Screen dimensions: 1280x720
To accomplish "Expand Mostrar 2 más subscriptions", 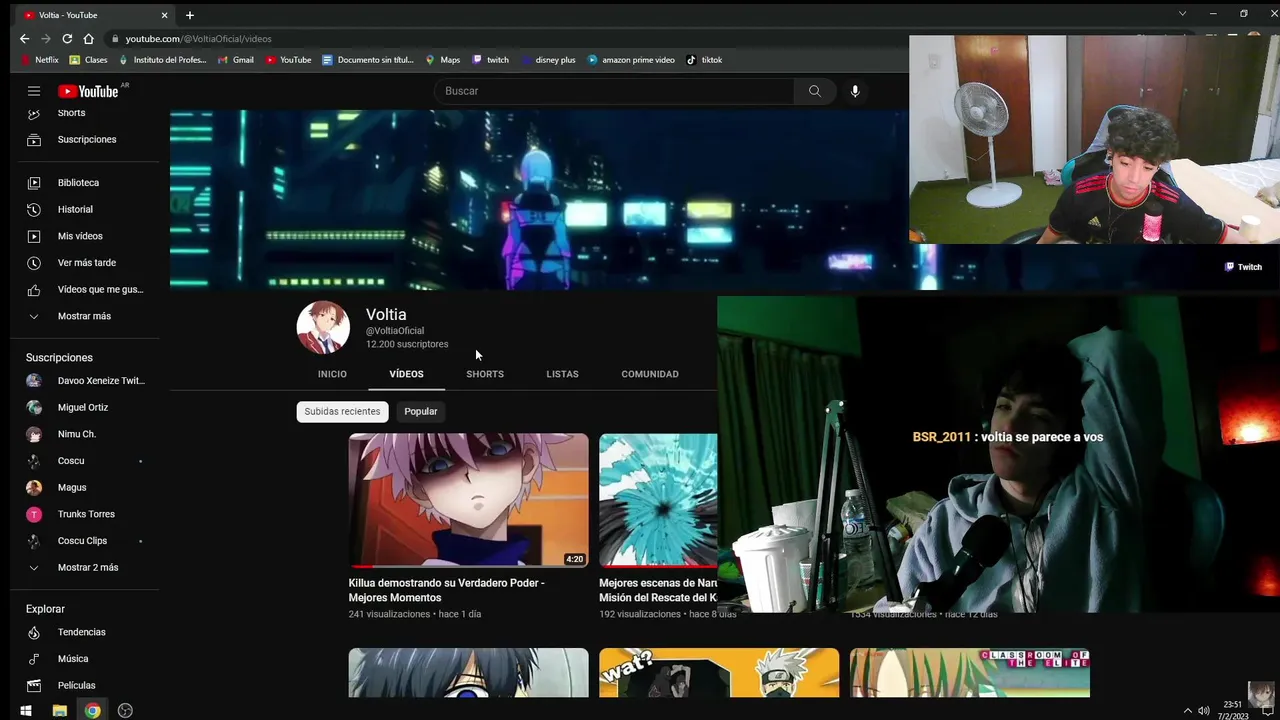I will click(88, 567).
